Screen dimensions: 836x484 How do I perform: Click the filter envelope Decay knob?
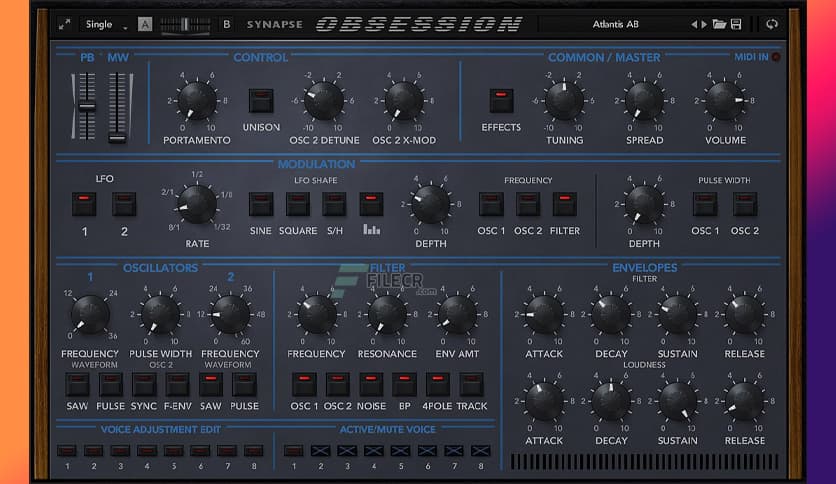(x=611, y=314)
